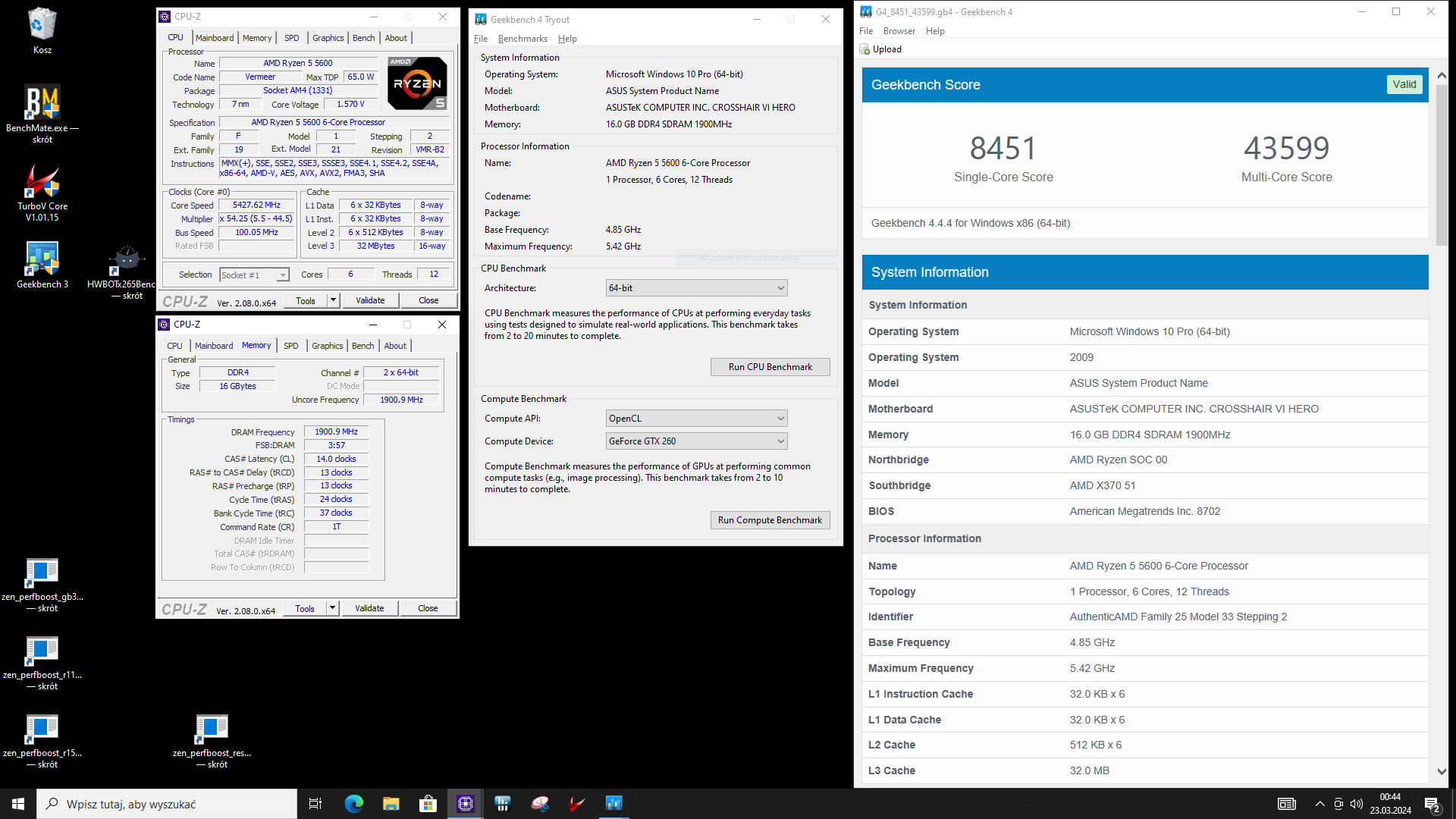Click the 8451 Single-Core Score
This screenshot has width=1456, height=819.
coord(1003,149)
